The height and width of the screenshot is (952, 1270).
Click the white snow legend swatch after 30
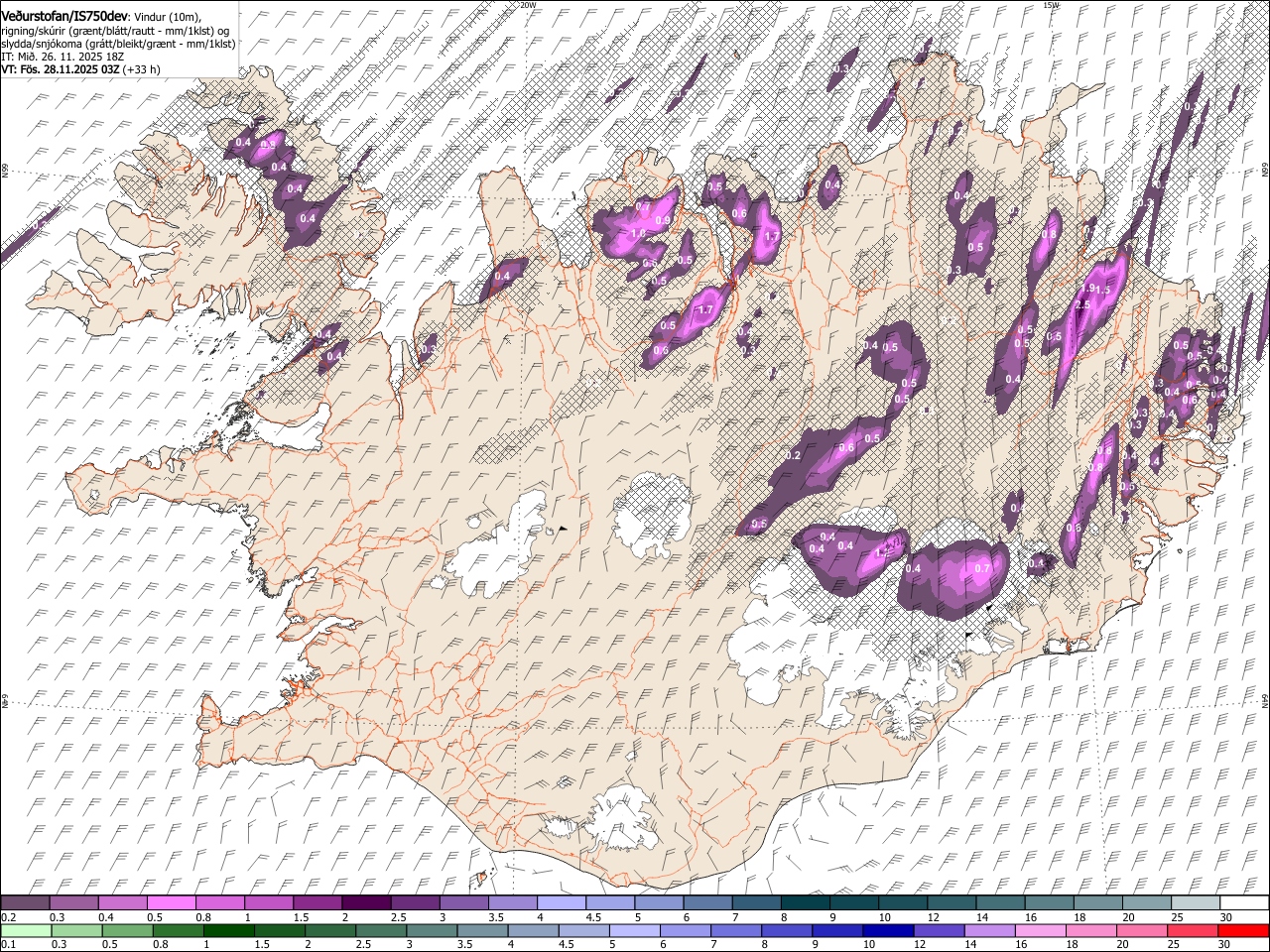tap(1245, 903)
